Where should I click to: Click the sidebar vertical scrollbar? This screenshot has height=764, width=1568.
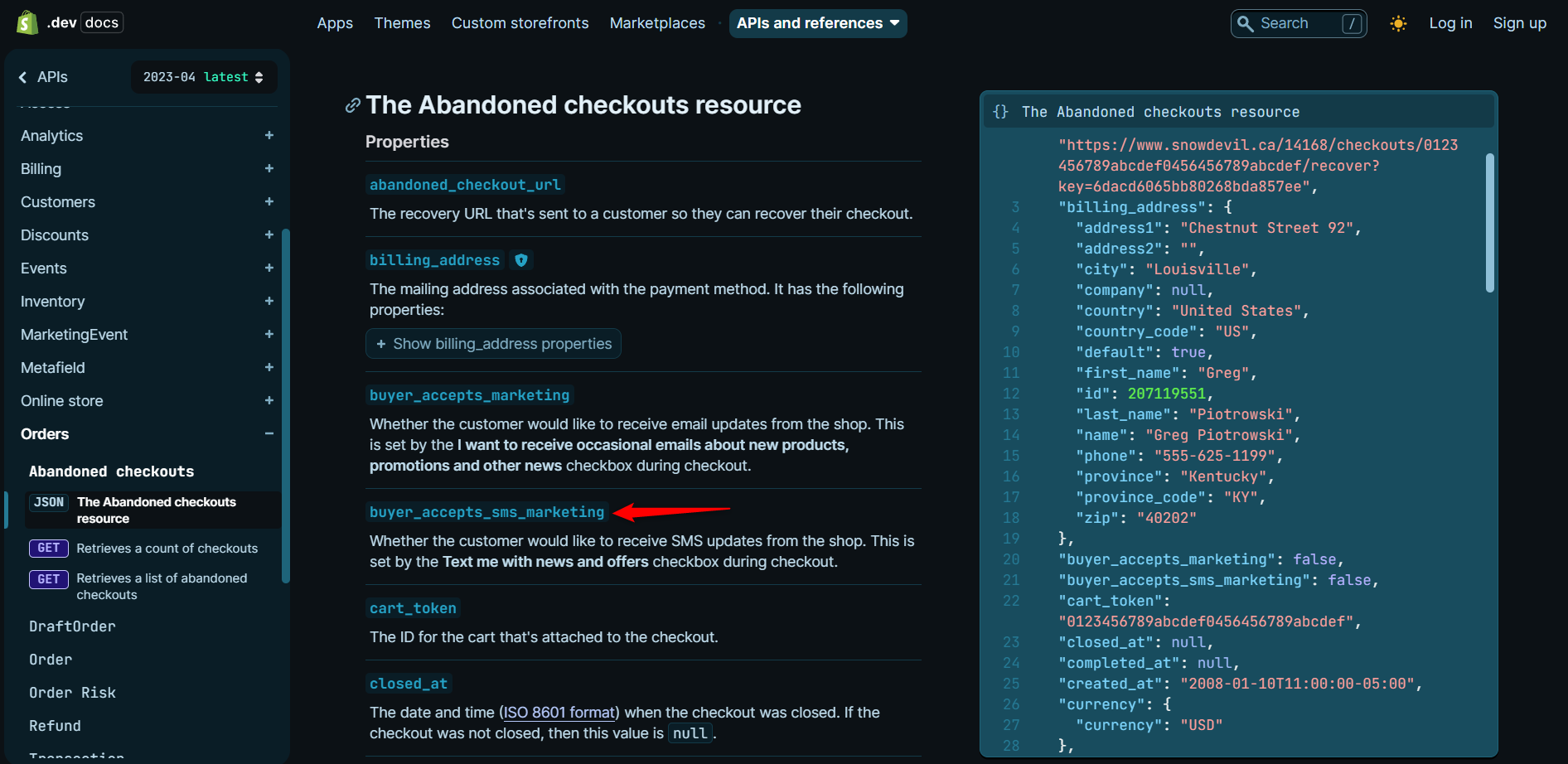(x=286, y=406)
